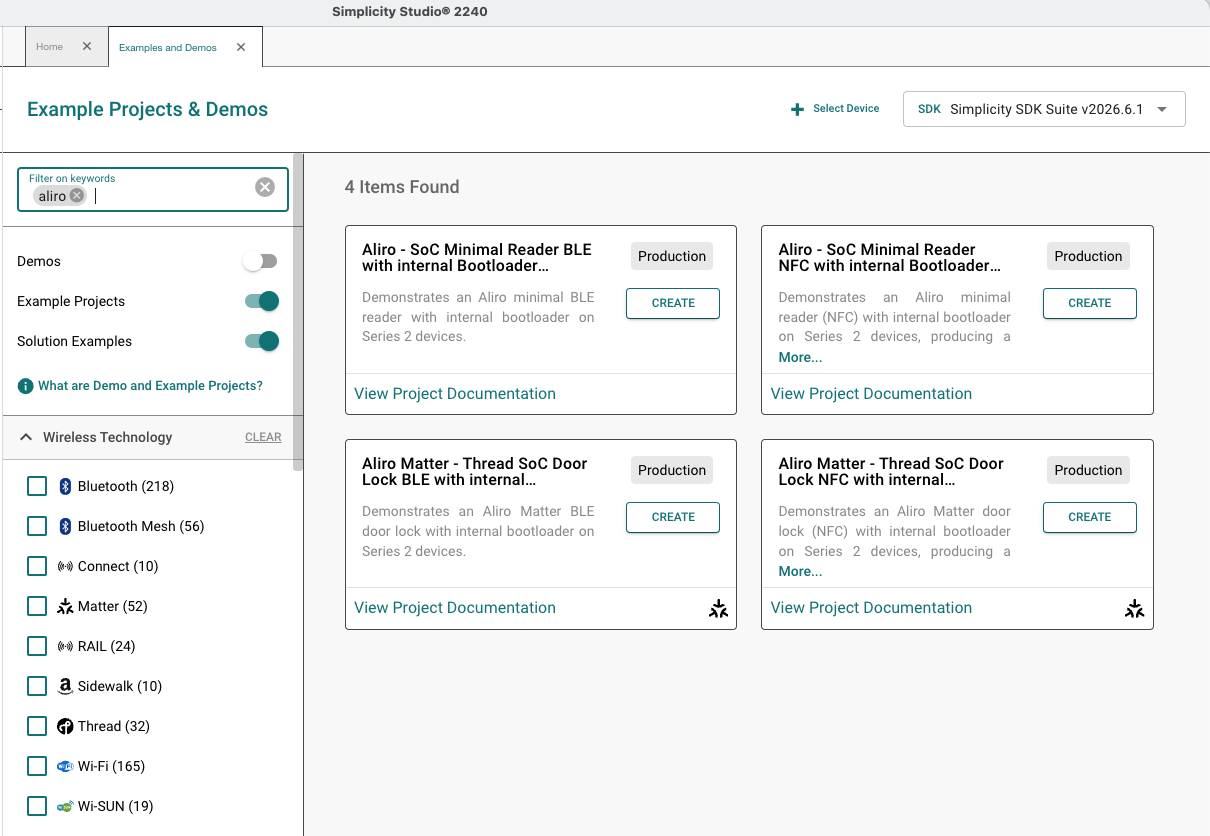Open the SDK version dropdown

pos(1044,109)
